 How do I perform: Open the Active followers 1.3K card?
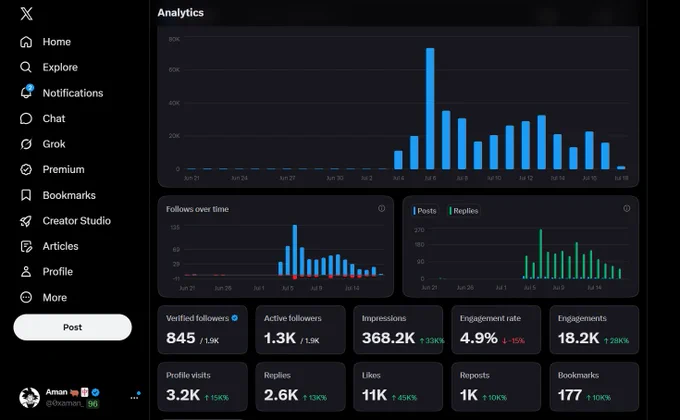(301, 330)
